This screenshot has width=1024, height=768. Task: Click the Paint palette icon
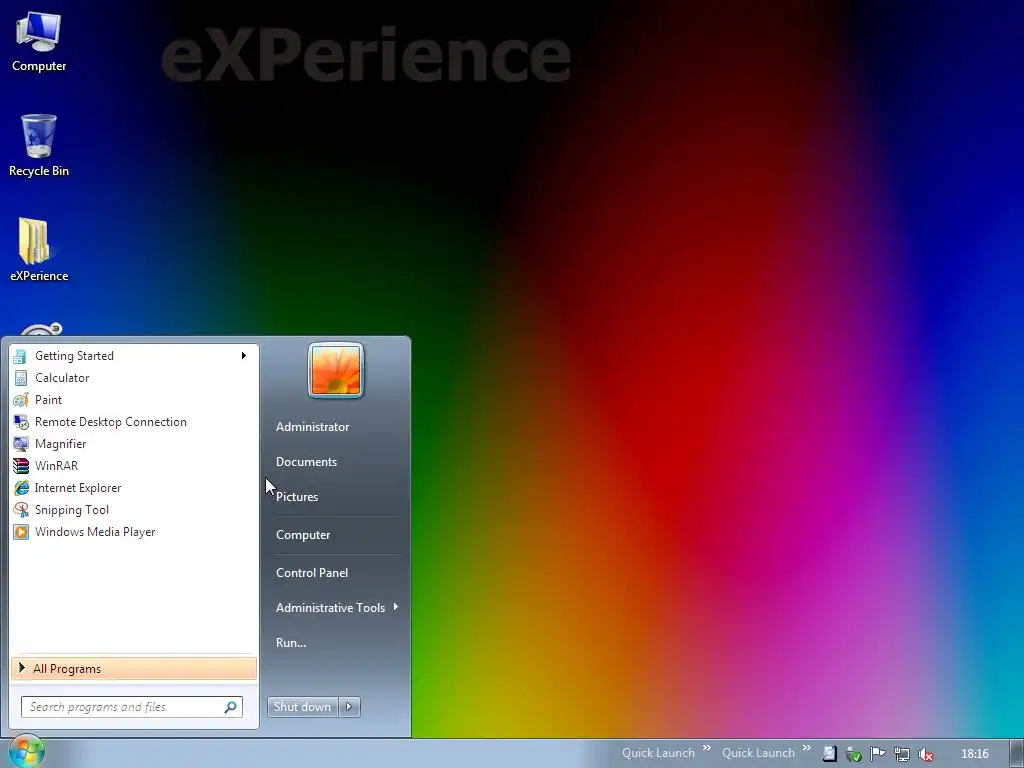pos(20,400)
